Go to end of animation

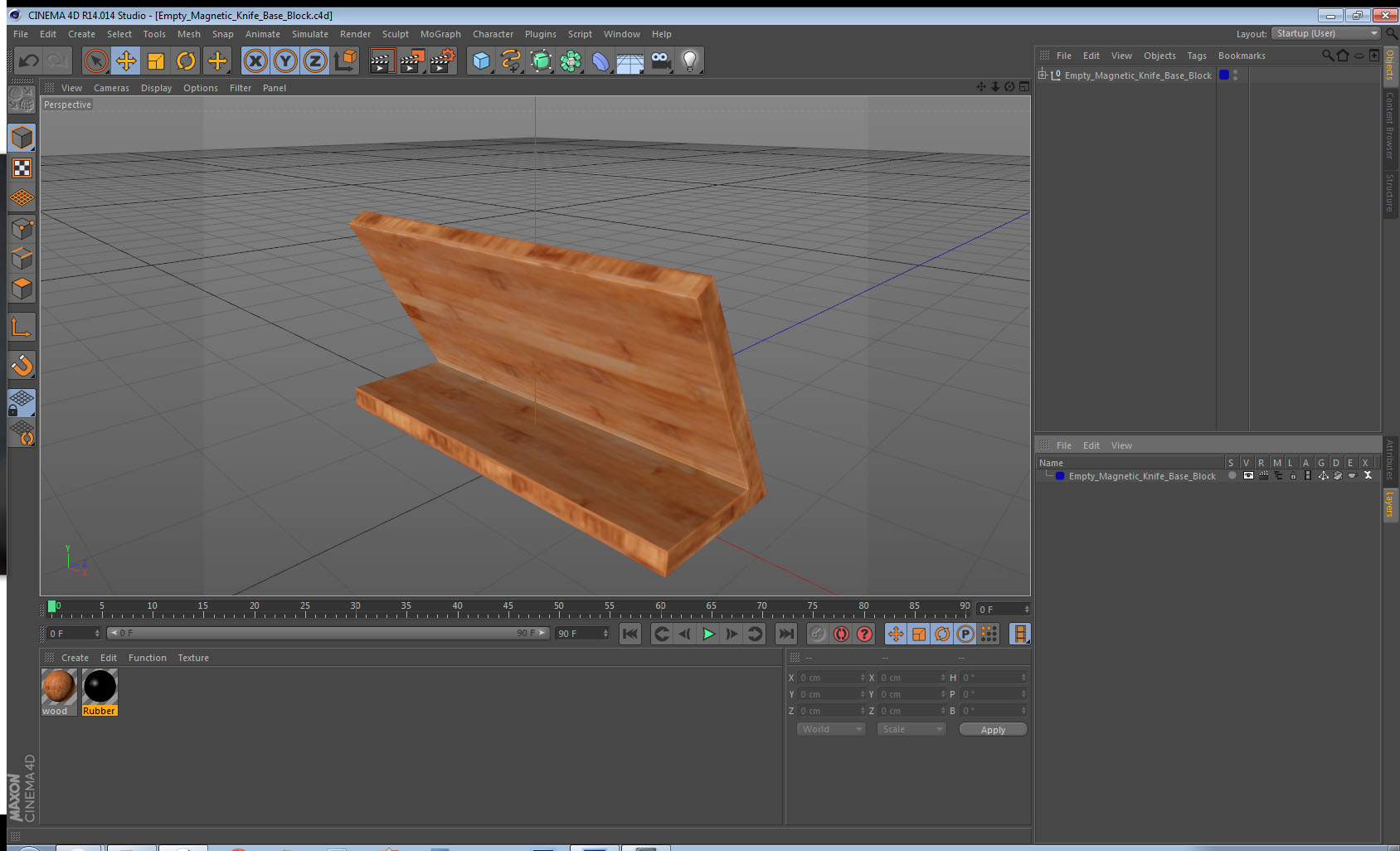click(785, 634)
